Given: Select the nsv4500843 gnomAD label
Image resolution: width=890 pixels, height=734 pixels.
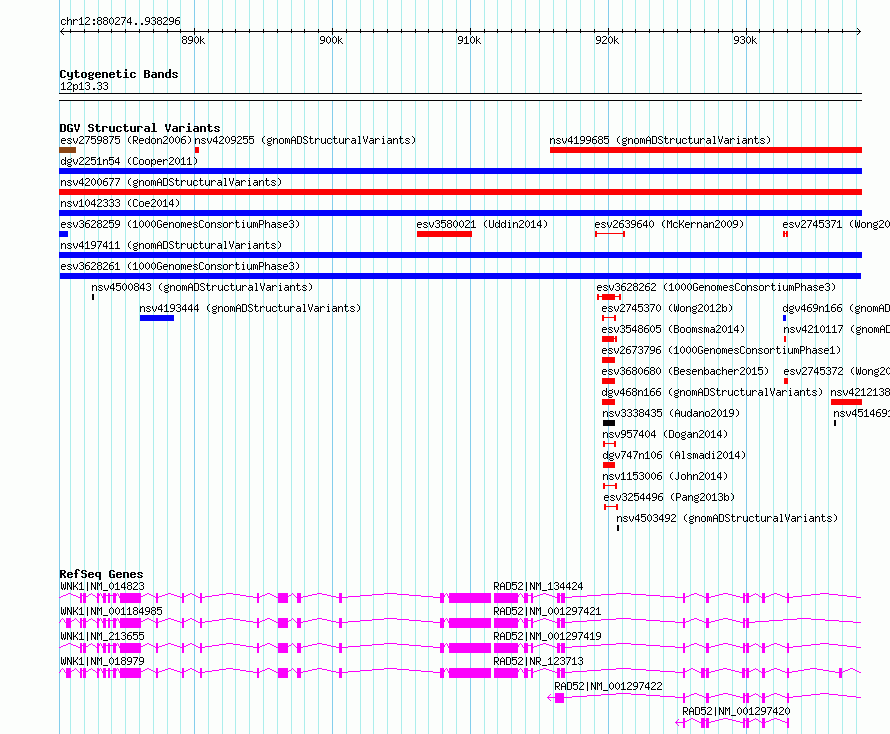Looking at the screenshot, I should coord(202,287).
